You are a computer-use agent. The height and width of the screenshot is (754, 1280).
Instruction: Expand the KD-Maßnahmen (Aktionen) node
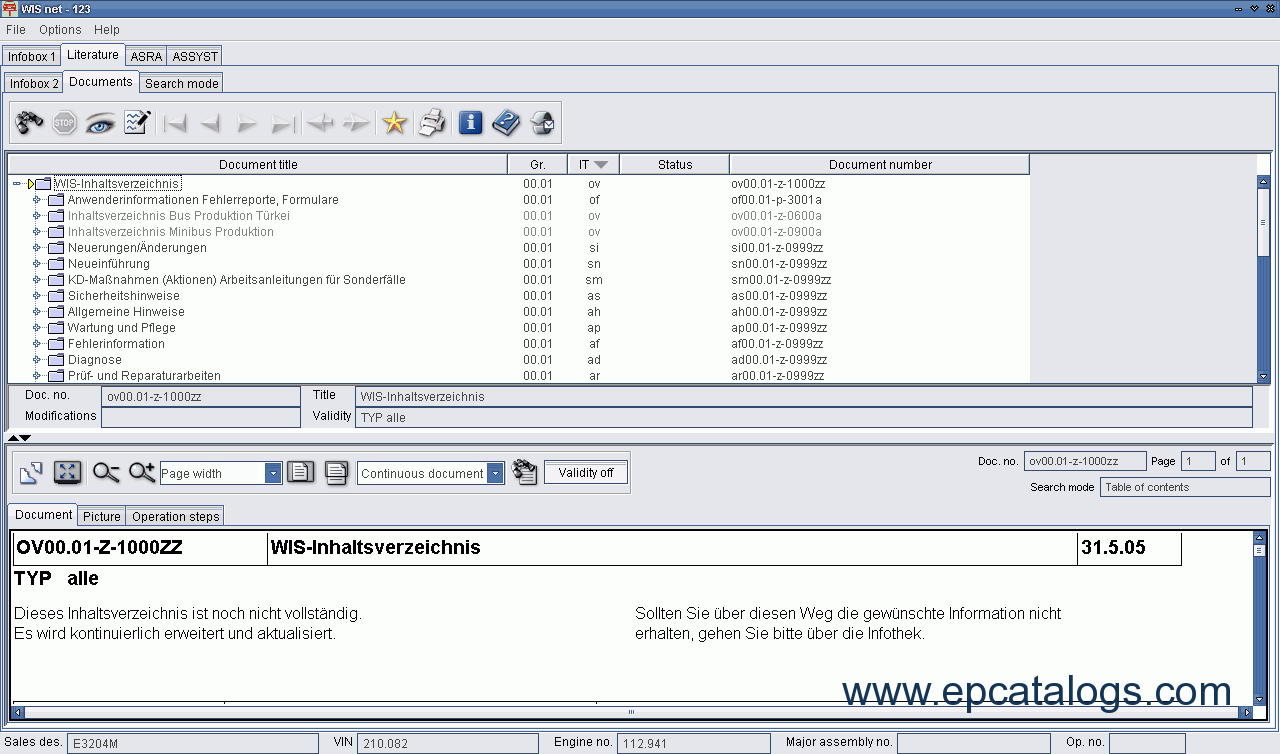coord(37,280)
